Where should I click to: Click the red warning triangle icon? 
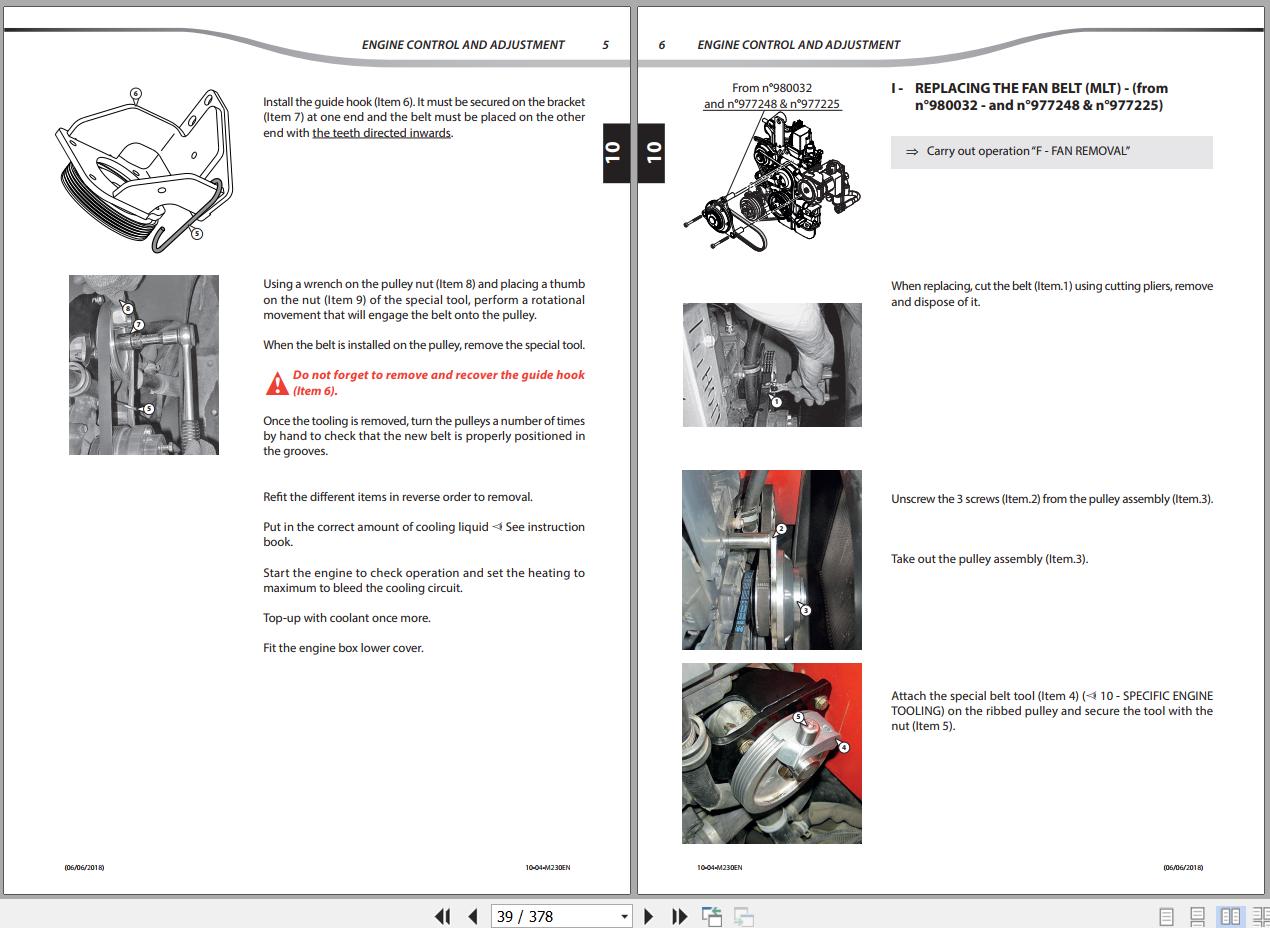pyautogui.click(x=277, y=383)
